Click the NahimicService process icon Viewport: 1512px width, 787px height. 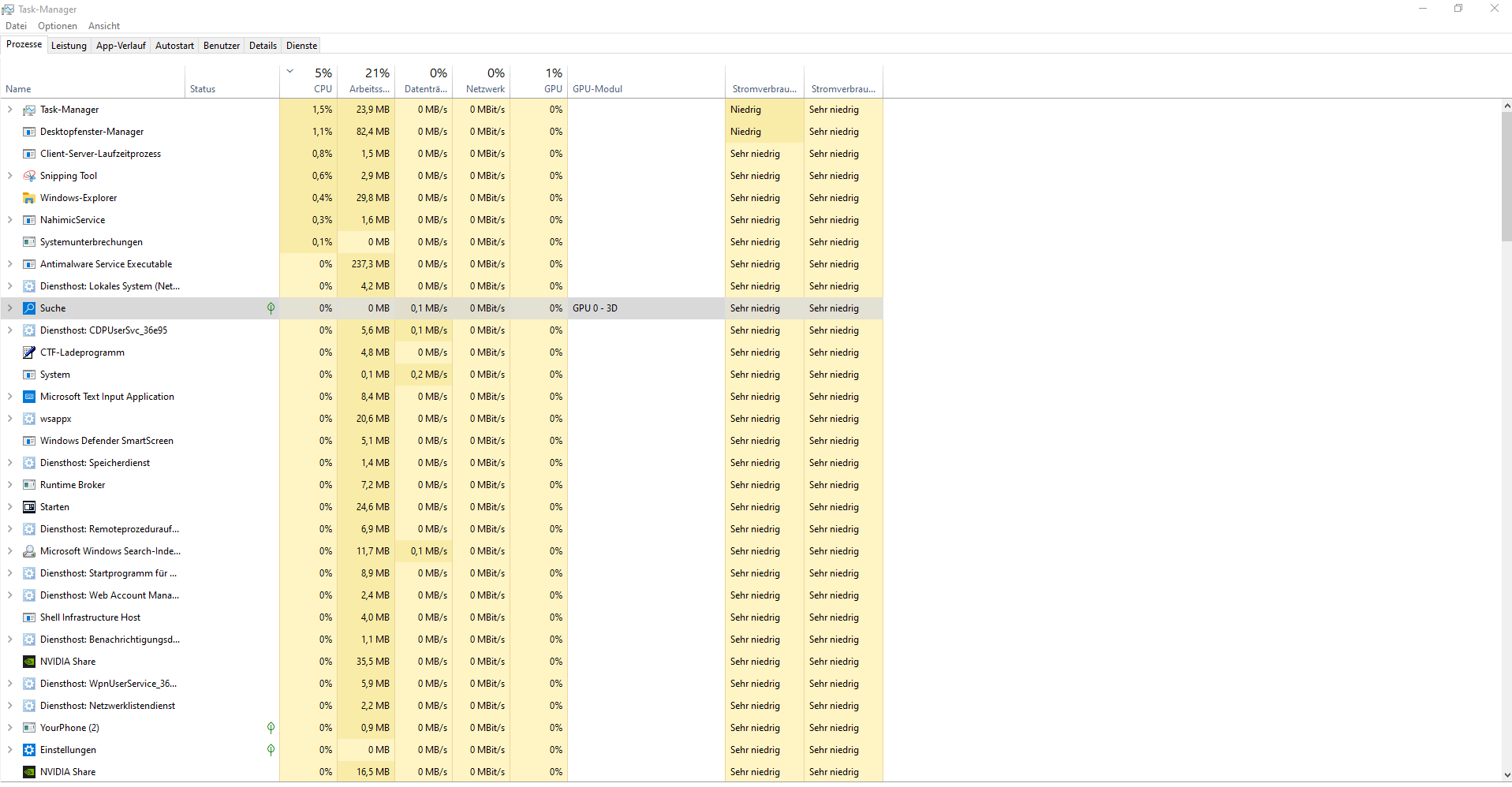point(29,220)
